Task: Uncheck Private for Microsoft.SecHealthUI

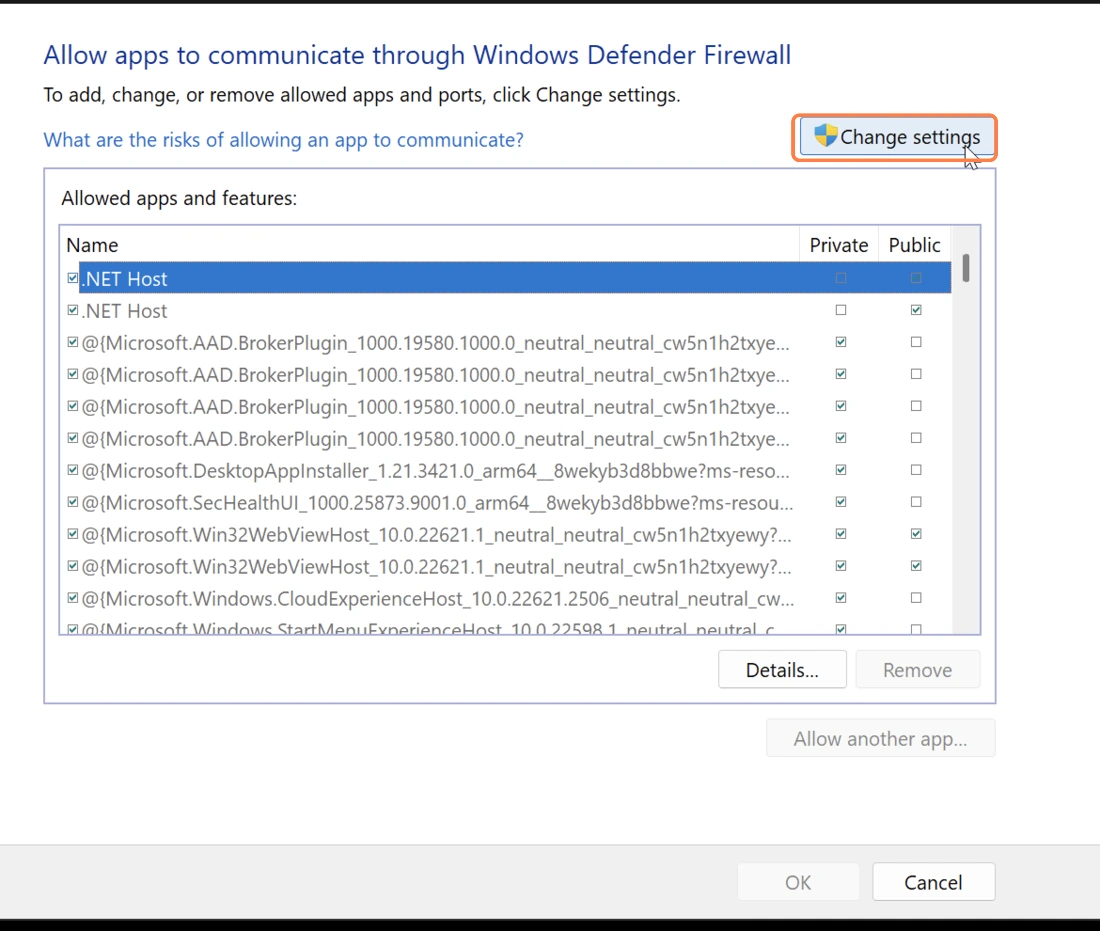Action: [x=840, y=502]
